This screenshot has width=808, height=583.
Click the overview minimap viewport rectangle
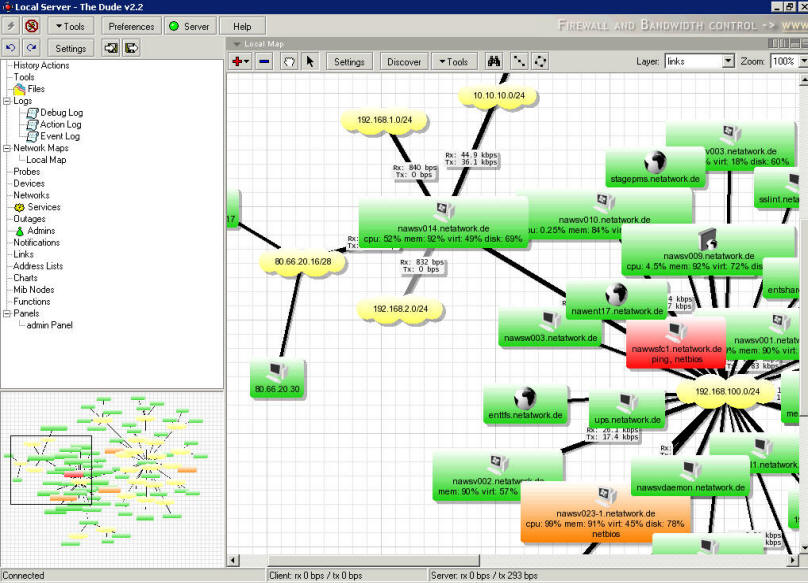pos(51,470)
